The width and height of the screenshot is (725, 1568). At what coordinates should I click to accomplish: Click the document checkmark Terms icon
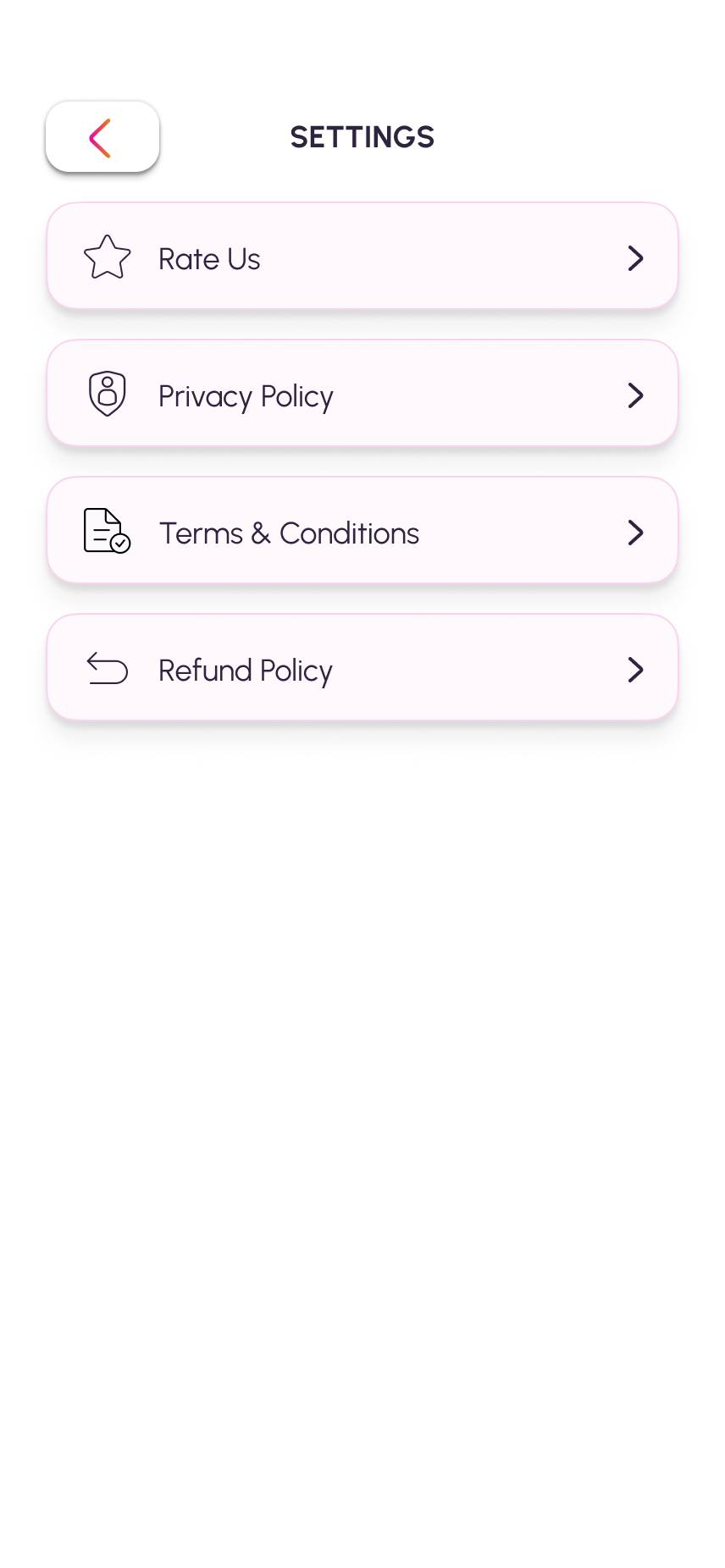108,532
